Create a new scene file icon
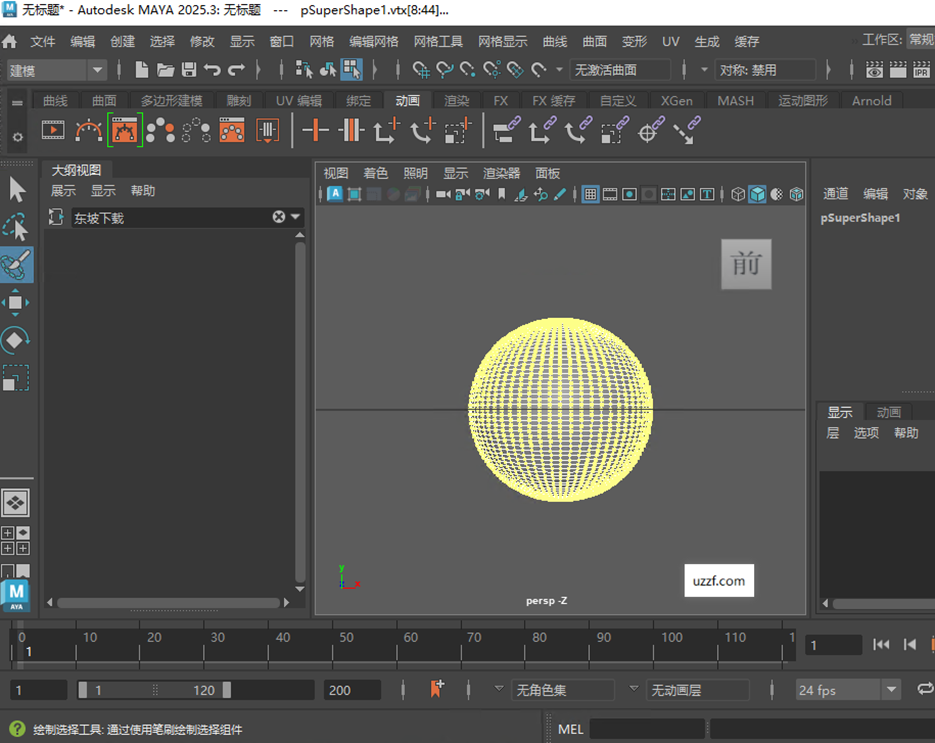The height and width of the screenshot is (743, 935). (141, 70)
